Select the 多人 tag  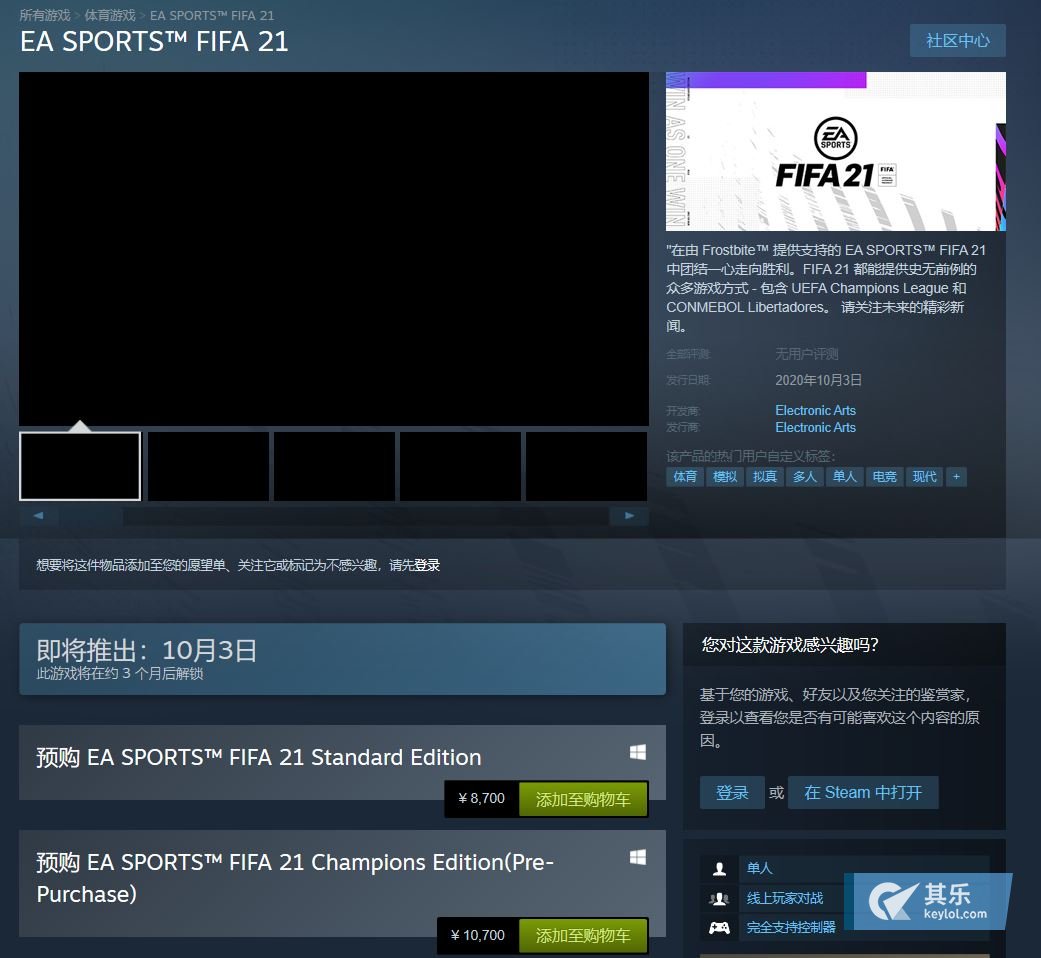[804, 477]
